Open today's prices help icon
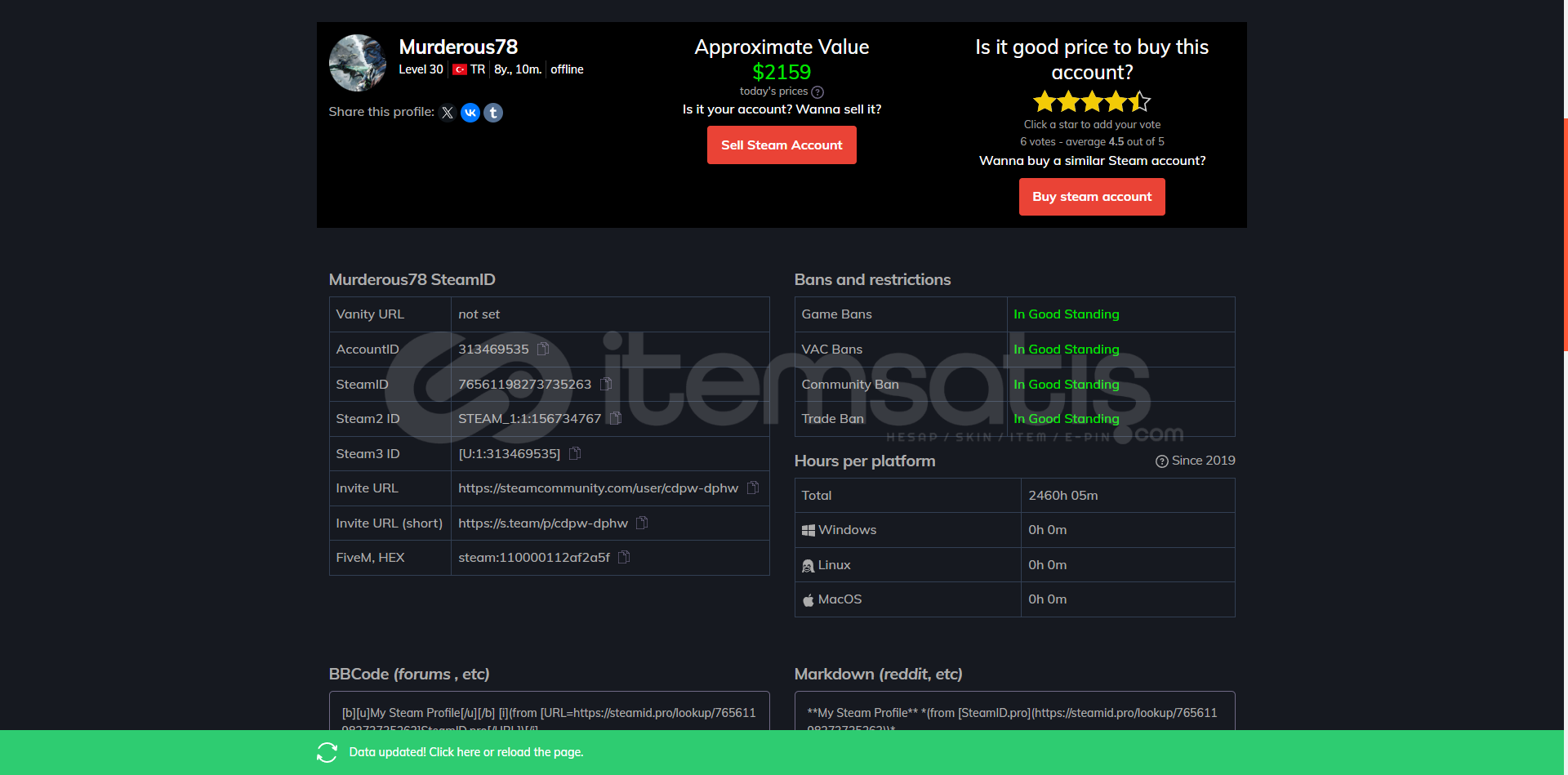This screenshot has width=1568, height=775. [817, 92]
